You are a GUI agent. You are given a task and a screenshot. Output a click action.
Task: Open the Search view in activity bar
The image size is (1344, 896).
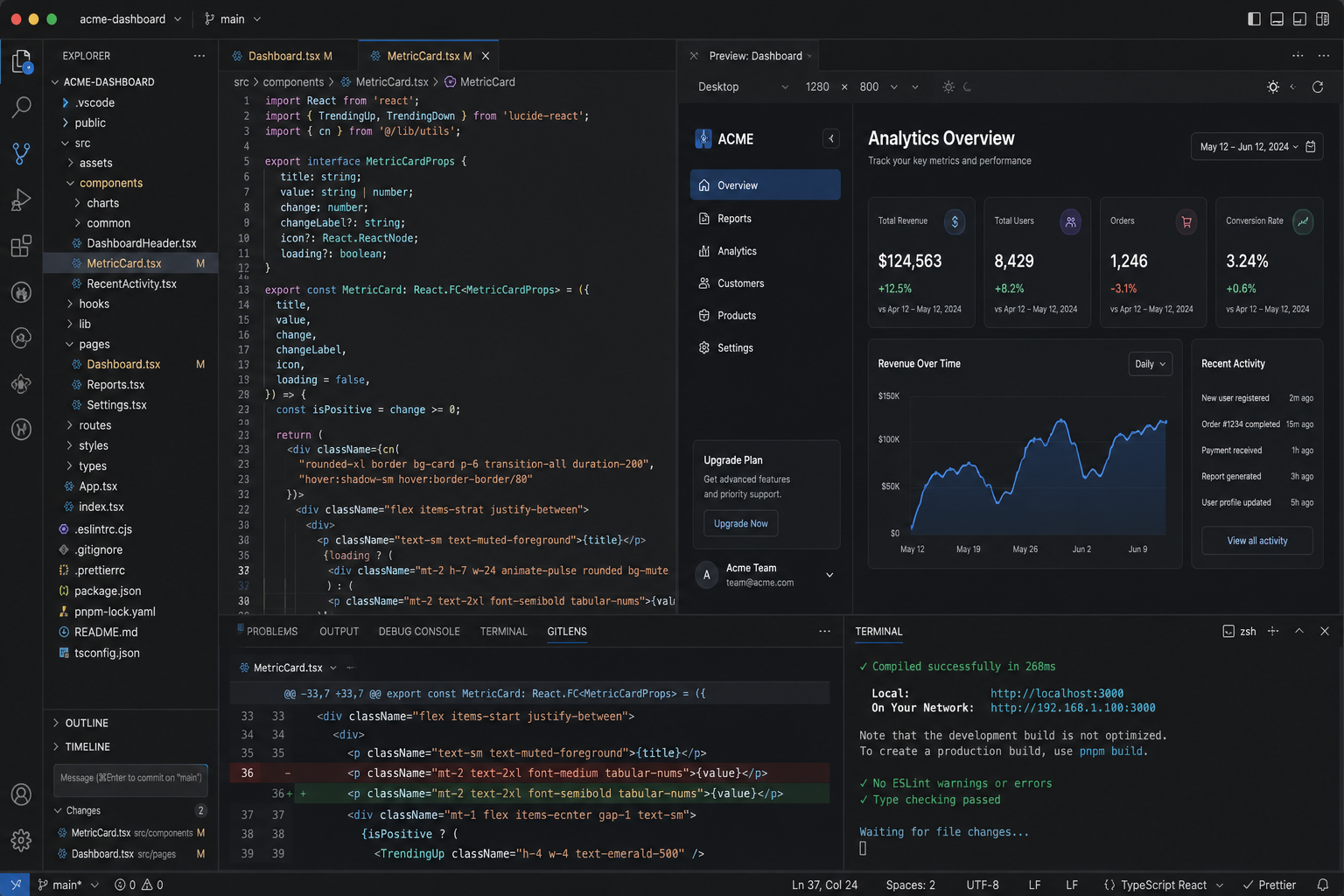[x=21, y=107]
